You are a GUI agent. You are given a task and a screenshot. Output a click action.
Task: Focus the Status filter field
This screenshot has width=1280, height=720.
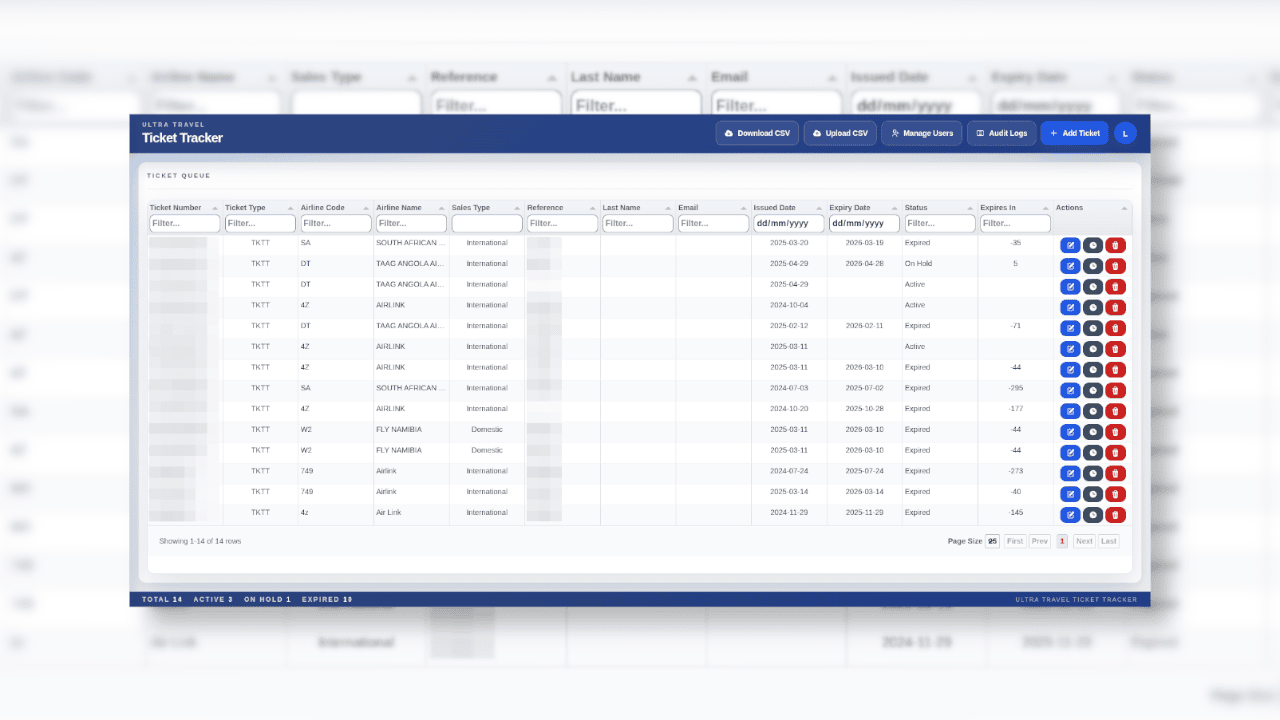pos(940,224)
